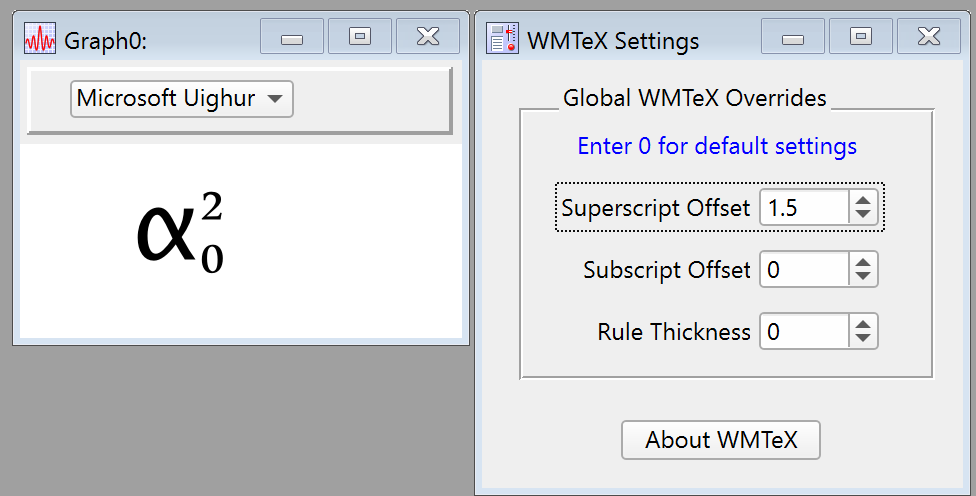Image resolution: width=976 pixels, height=496 pixels.
Task: Increase Rule Thickness with up arrow
Action: point(863,324)
